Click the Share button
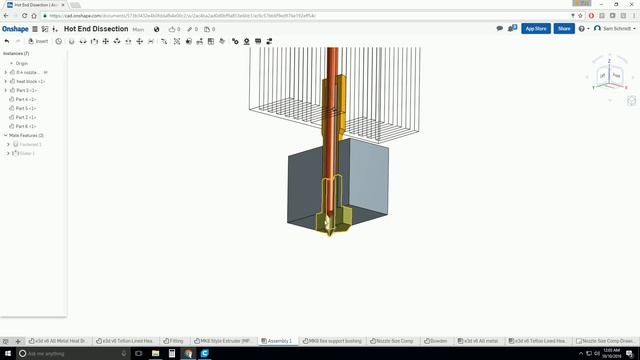Image resolution: width=640 pixels, height=360 pixels. tap(564, 29)
